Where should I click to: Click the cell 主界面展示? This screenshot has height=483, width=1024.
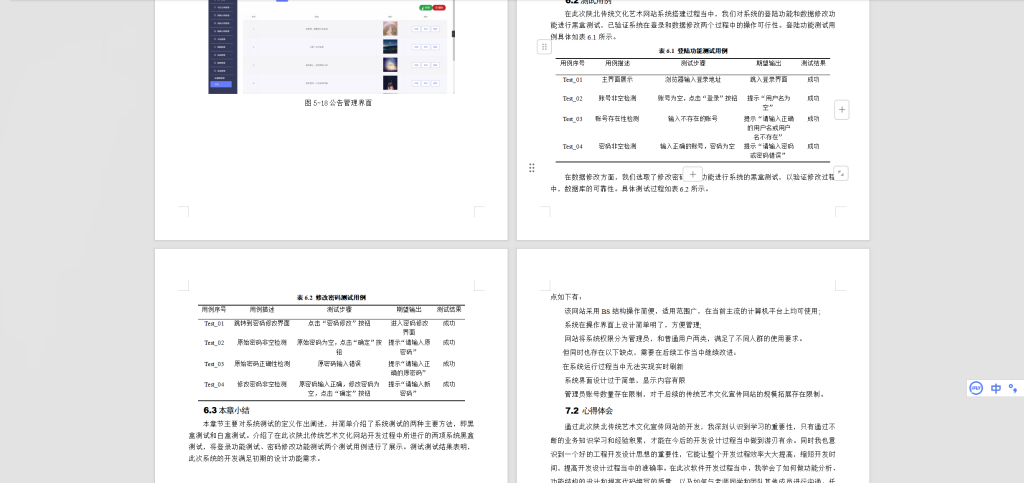tap(617, 79)
